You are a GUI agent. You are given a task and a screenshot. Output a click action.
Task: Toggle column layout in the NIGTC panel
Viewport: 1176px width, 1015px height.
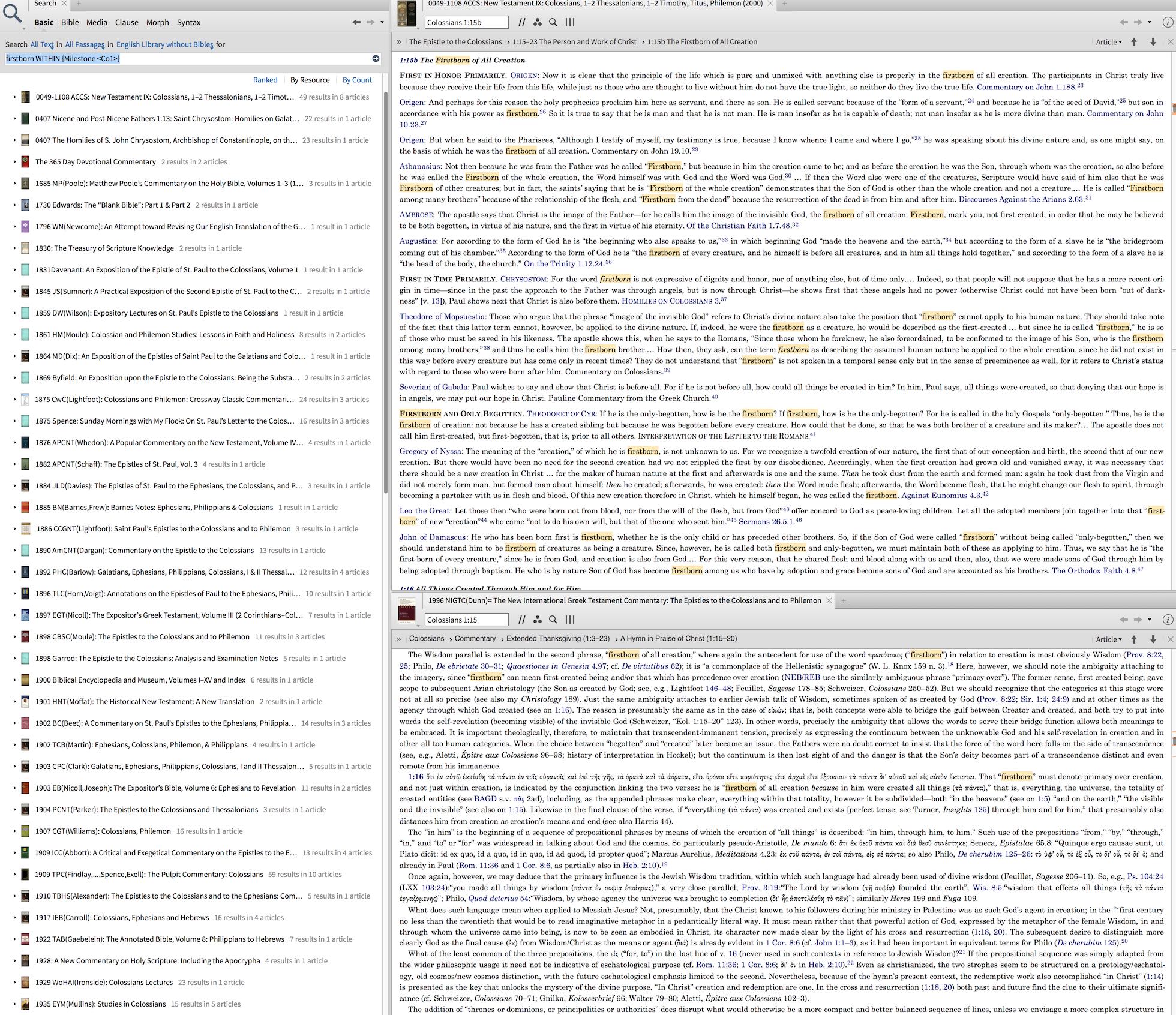tap(570, 620)
